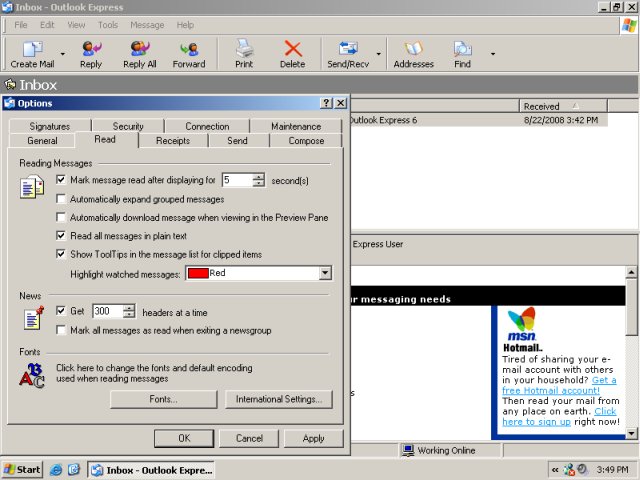Switch to the Send tab
Image resolution: width=640 pixels, height=480 pixels.
click(x=237, y=140)
